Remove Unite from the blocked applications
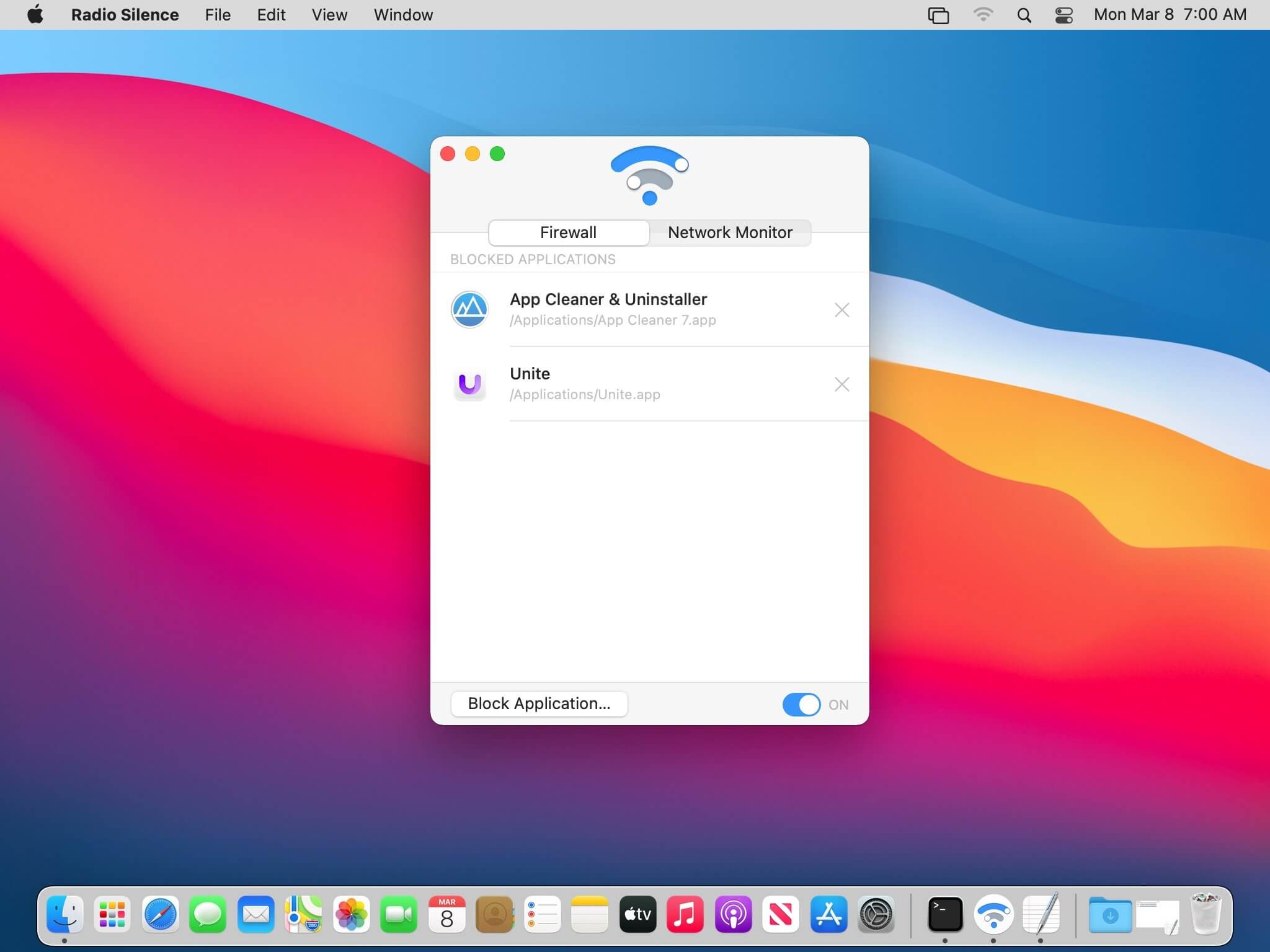Viewport: 1270px width, 952px height. 841,384
